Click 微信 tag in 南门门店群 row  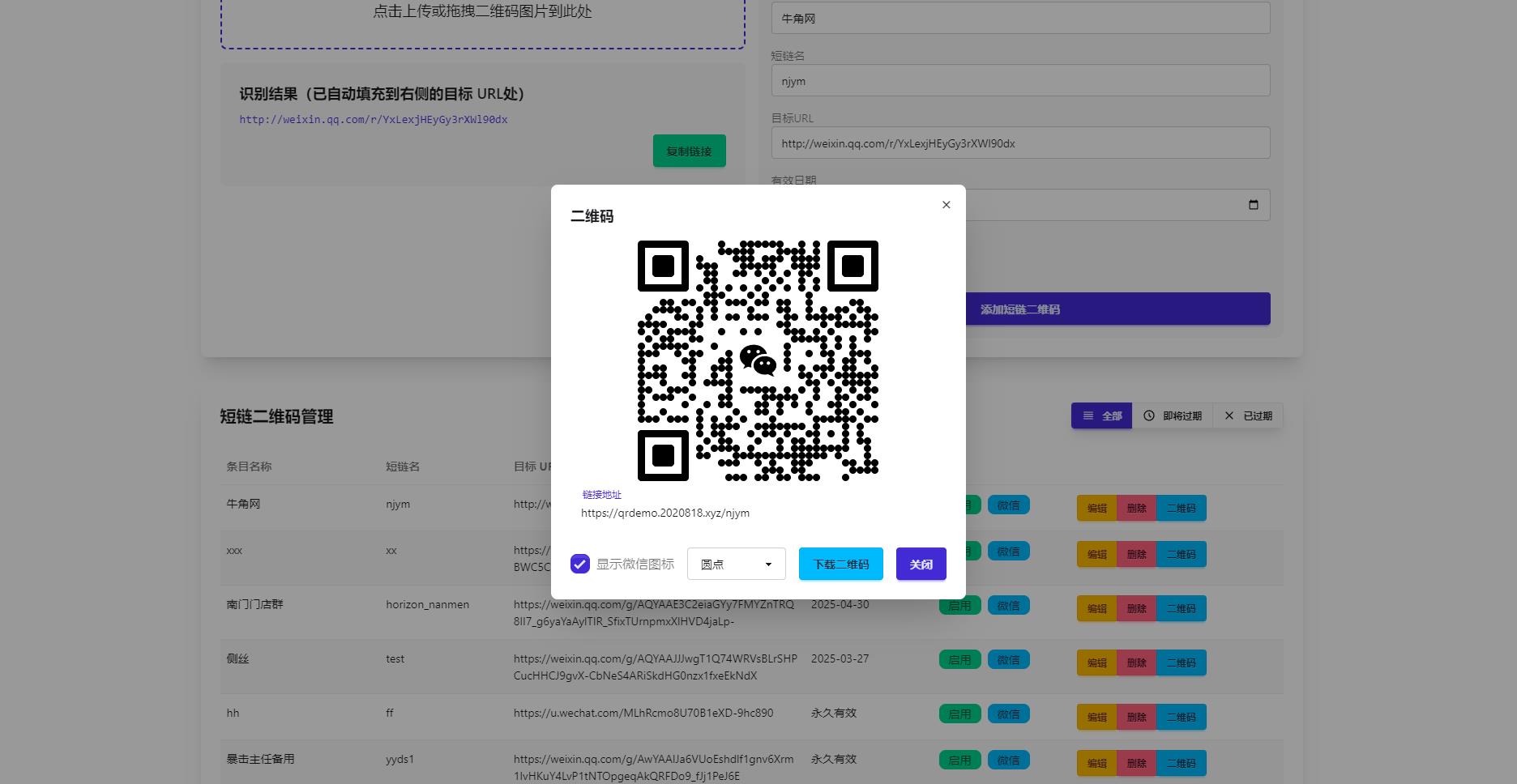click(x=1008, y=605)
